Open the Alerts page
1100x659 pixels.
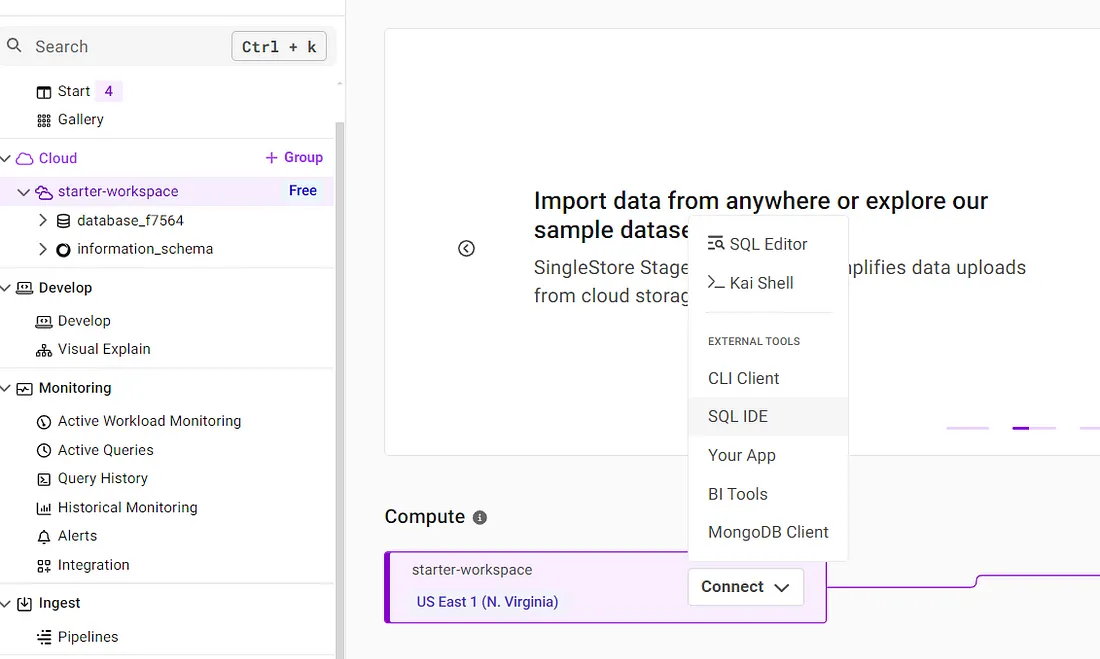(x=77, y=536)
